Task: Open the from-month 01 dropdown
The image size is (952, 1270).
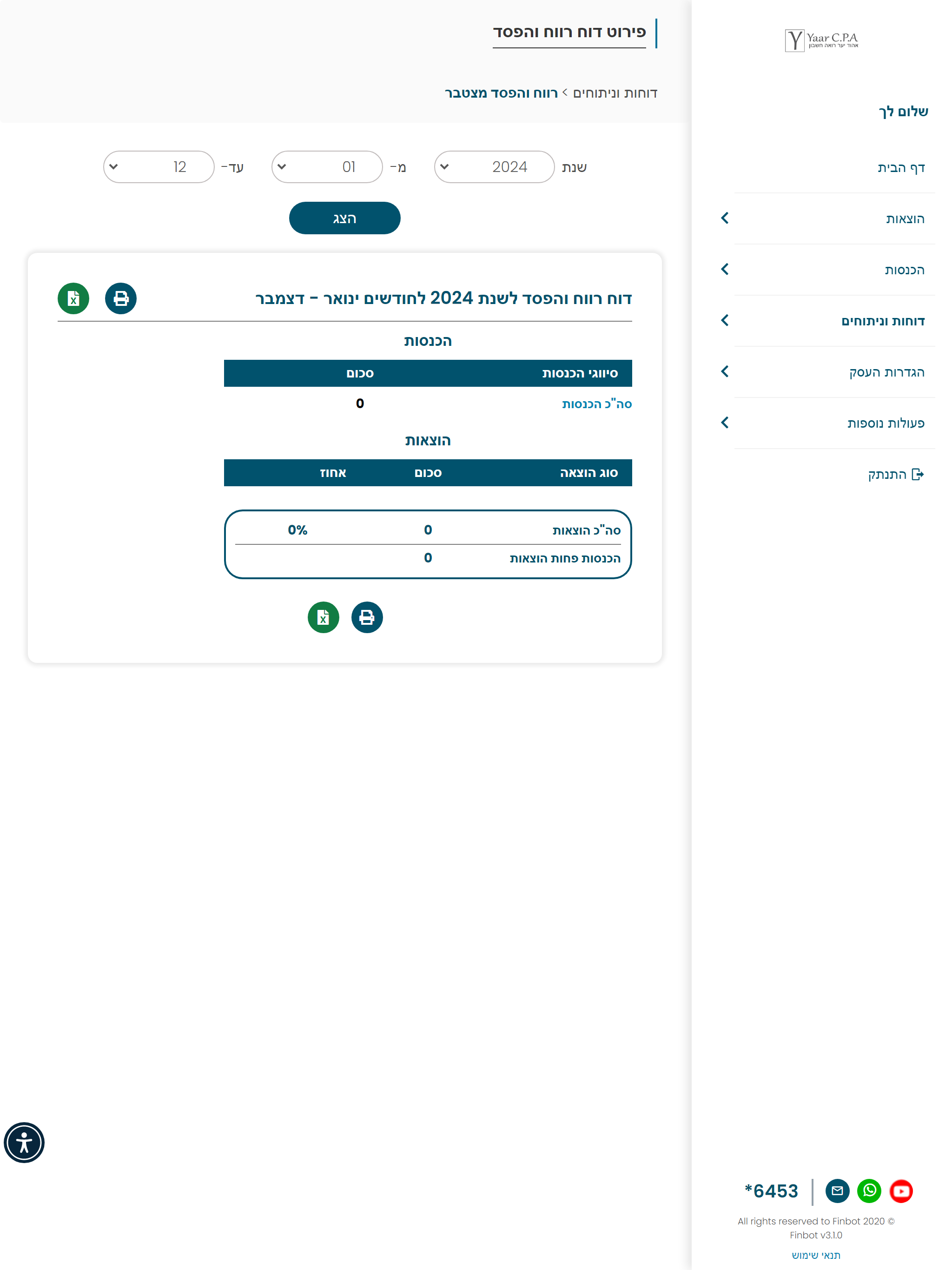Action: [x=327, y=167]
